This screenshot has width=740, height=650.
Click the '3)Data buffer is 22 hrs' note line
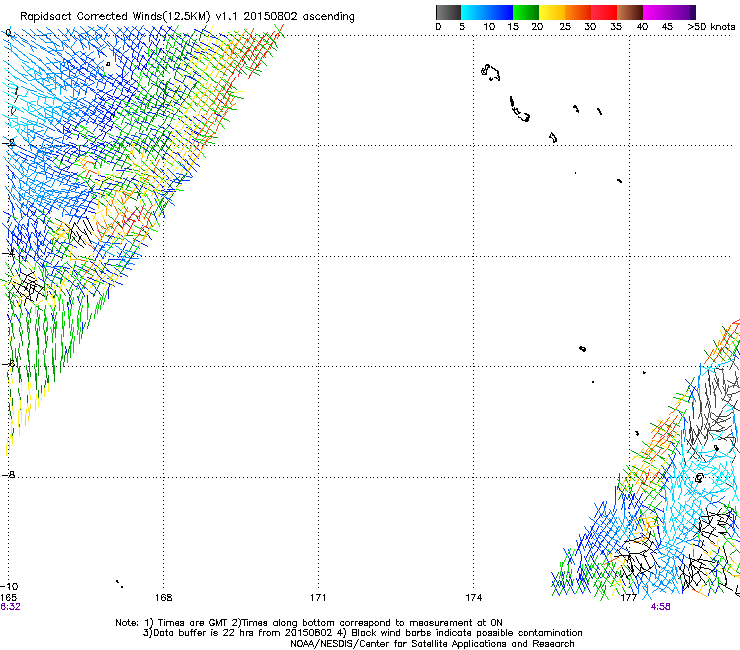(362, 633)
